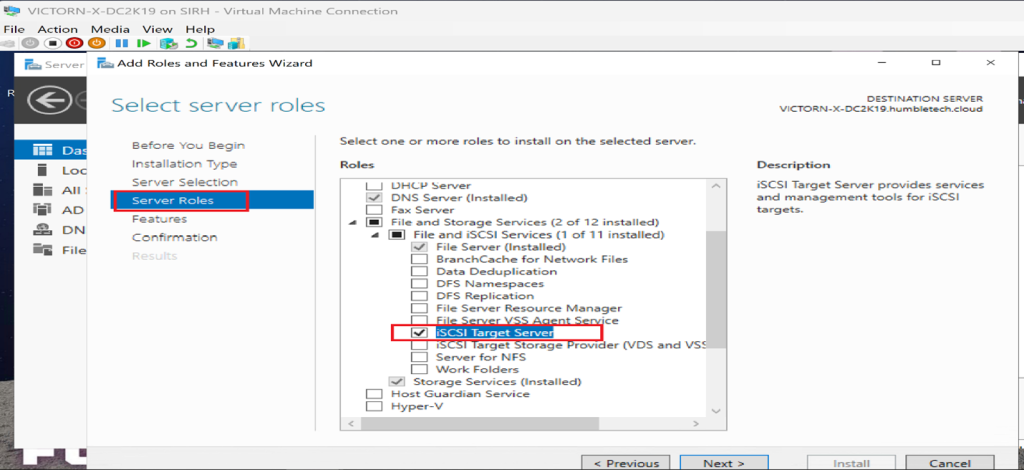1024x470 pixels.
Task: Check the Server for NFS checkbox
Action: pos(420,357)
